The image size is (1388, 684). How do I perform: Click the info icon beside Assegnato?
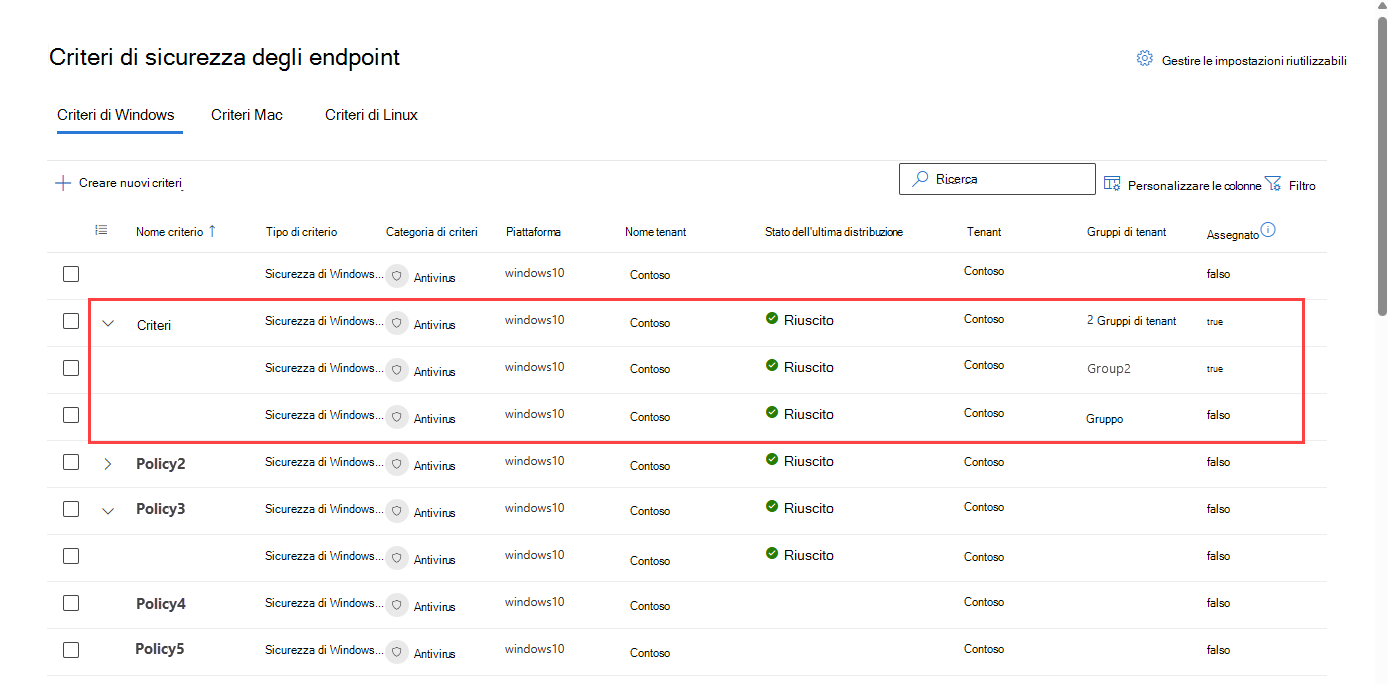(1268, 230)
